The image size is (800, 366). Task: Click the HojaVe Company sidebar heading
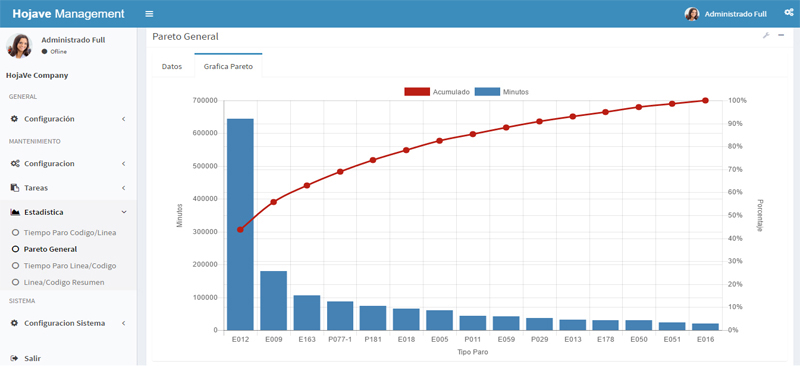click(37, 76)
